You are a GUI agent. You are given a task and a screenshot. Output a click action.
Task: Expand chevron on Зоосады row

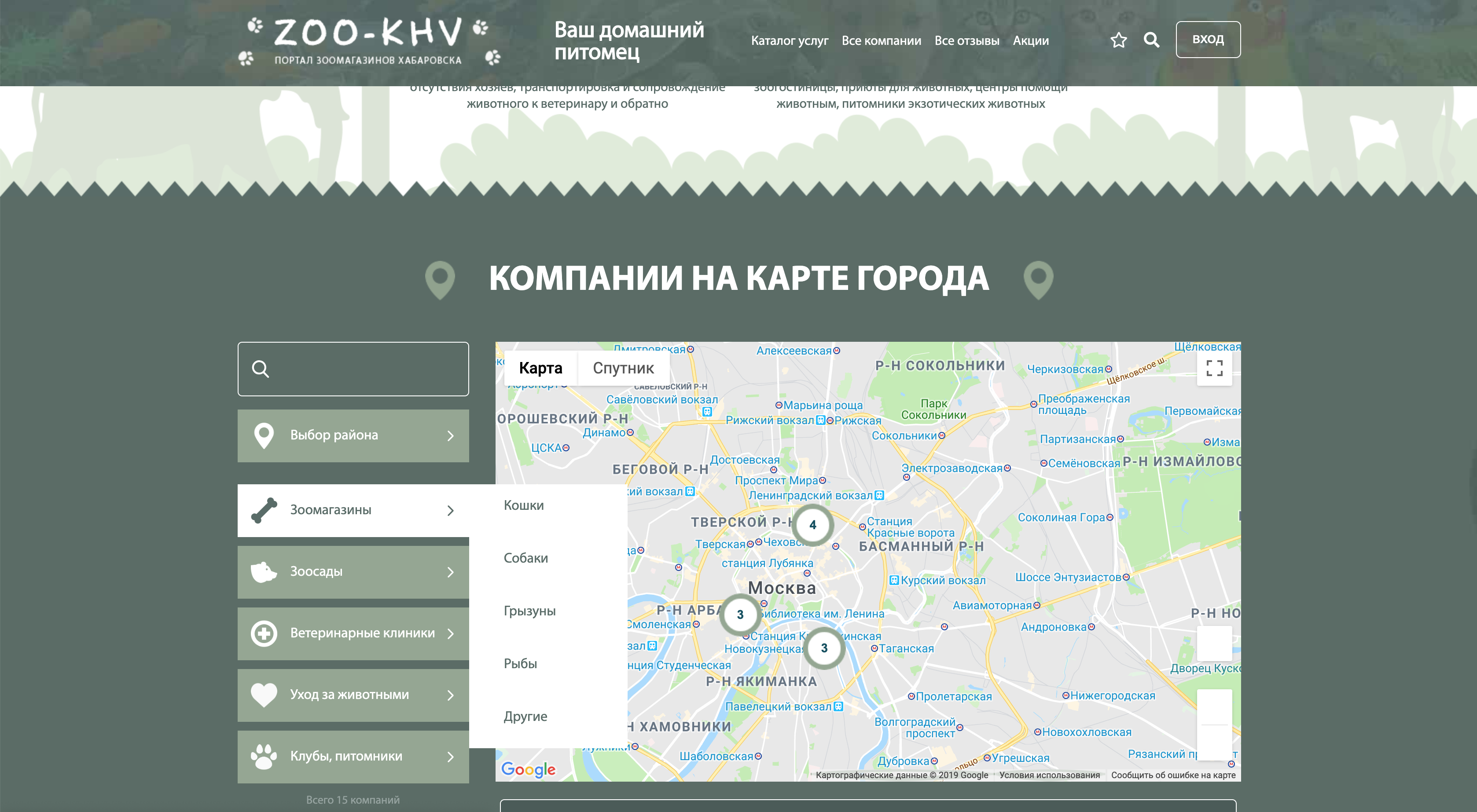[451, 572]
